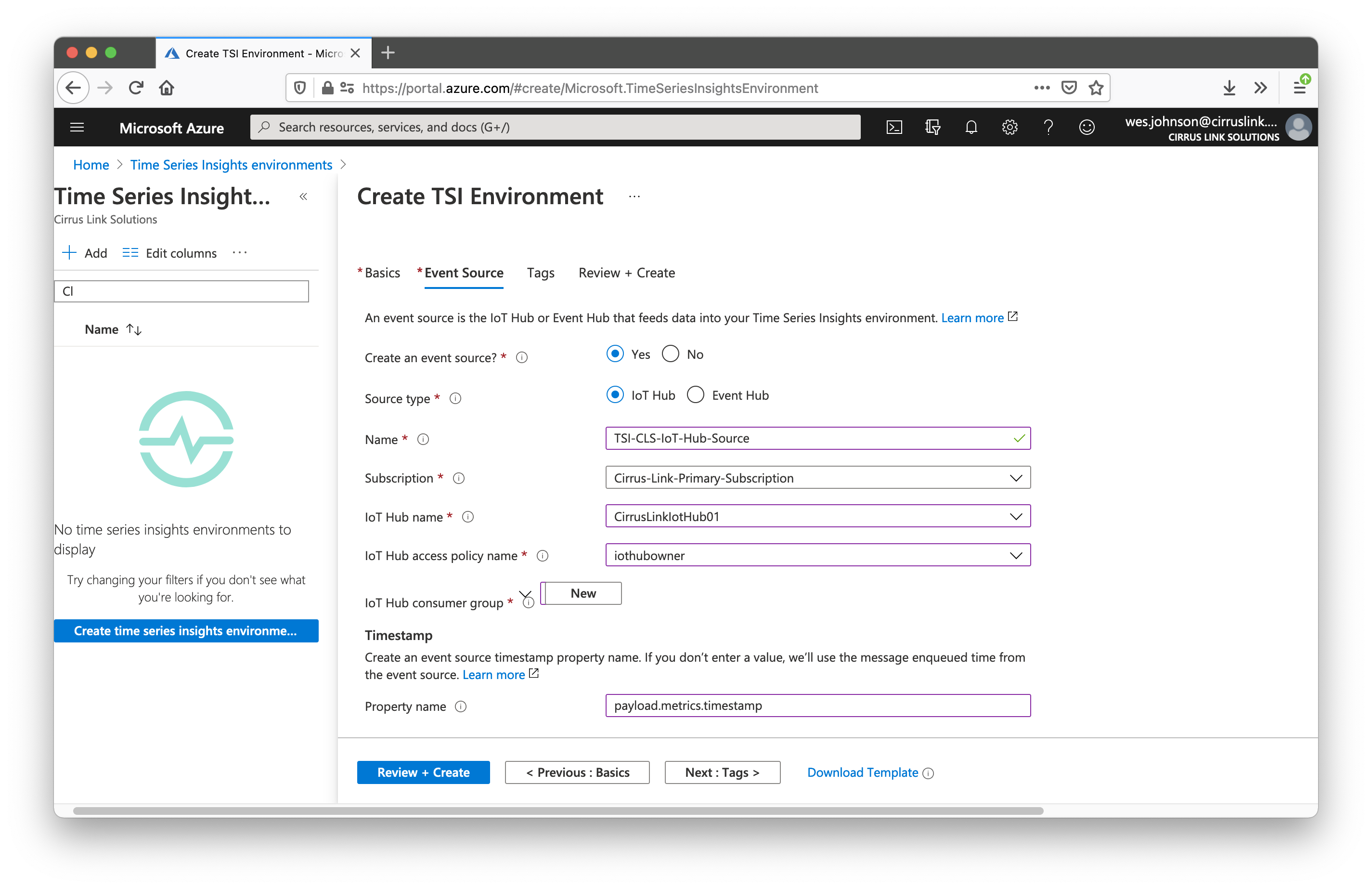Click the Download Template link
1372x889 pixels.
point(862,772)
